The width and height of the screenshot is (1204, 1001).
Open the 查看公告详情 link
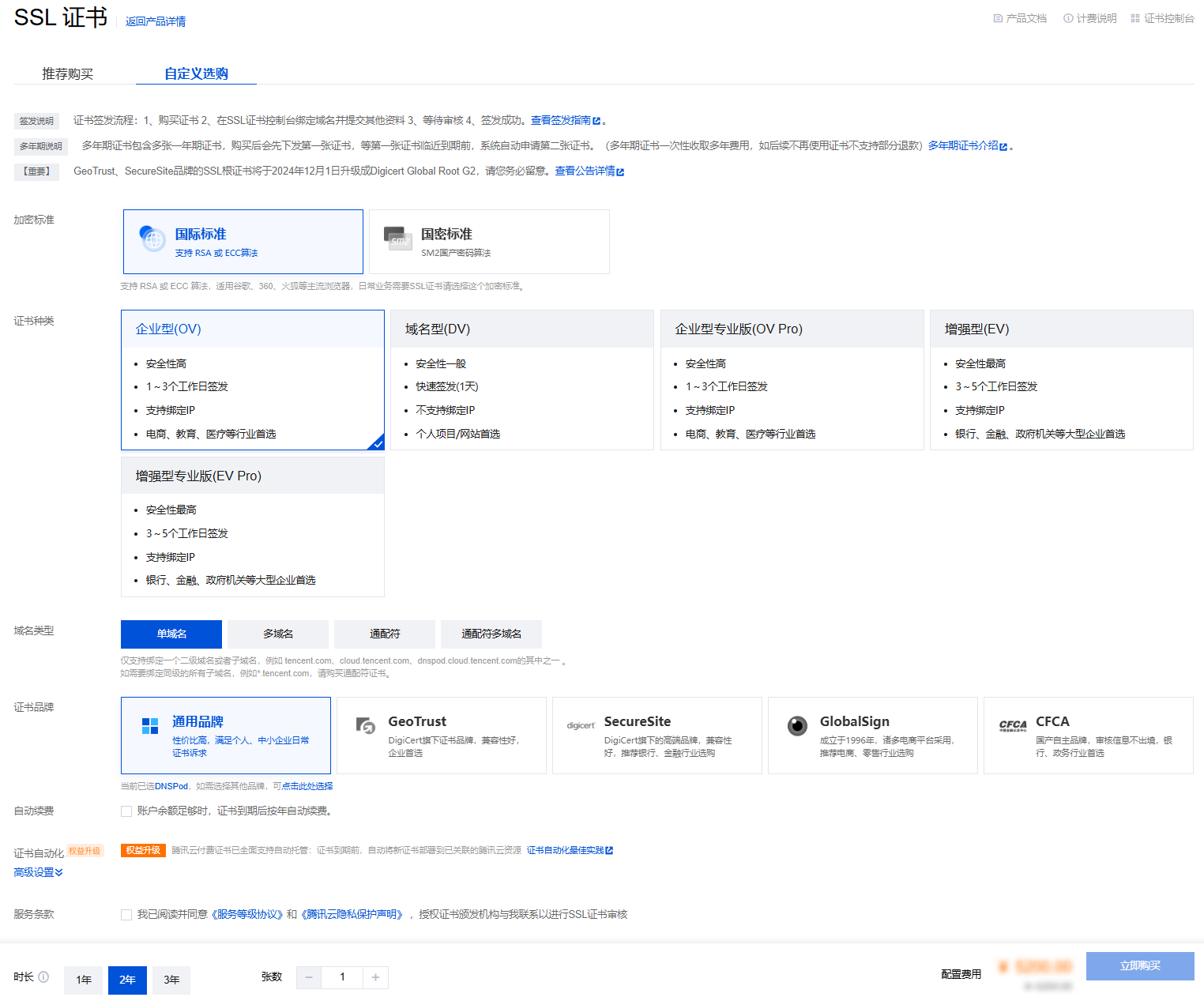pos(585,171)
